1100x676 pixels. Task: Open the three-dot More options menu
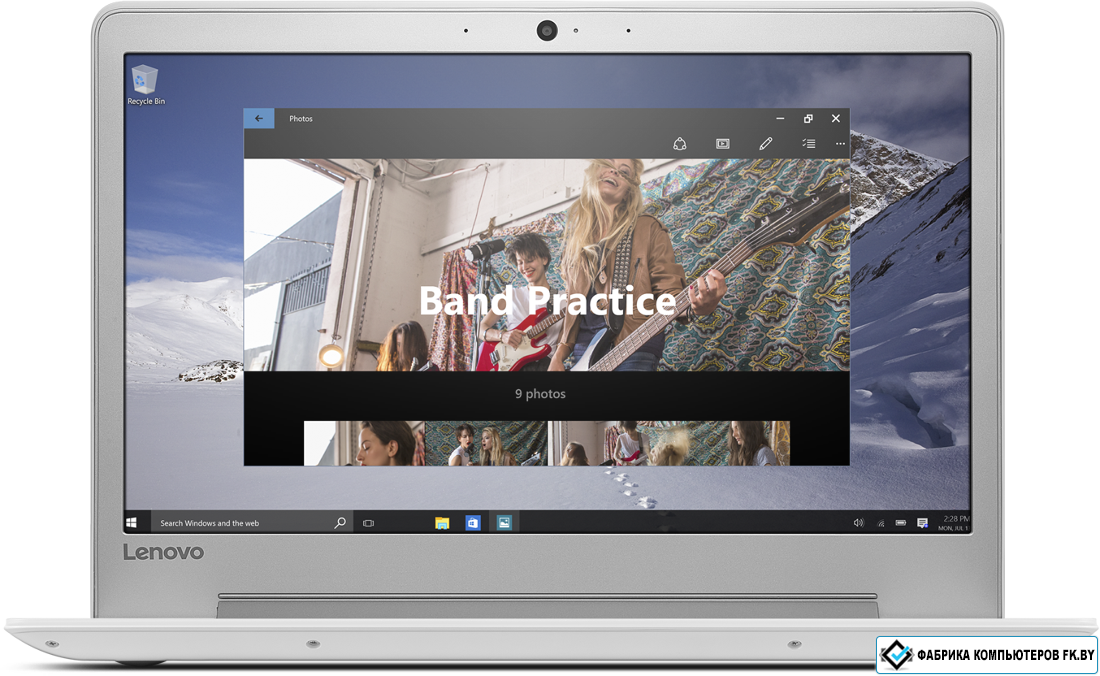[x=840, y=144]
